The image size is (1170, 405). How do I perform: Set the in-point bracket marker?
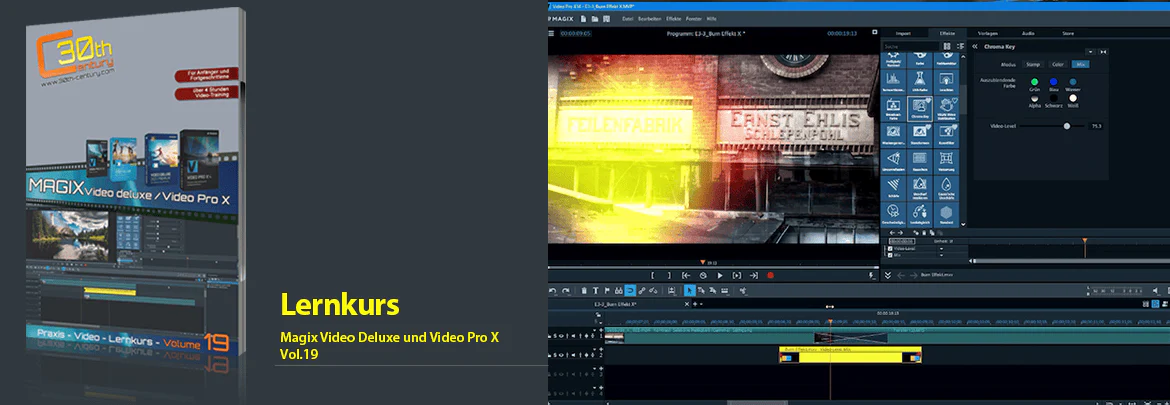652,275
